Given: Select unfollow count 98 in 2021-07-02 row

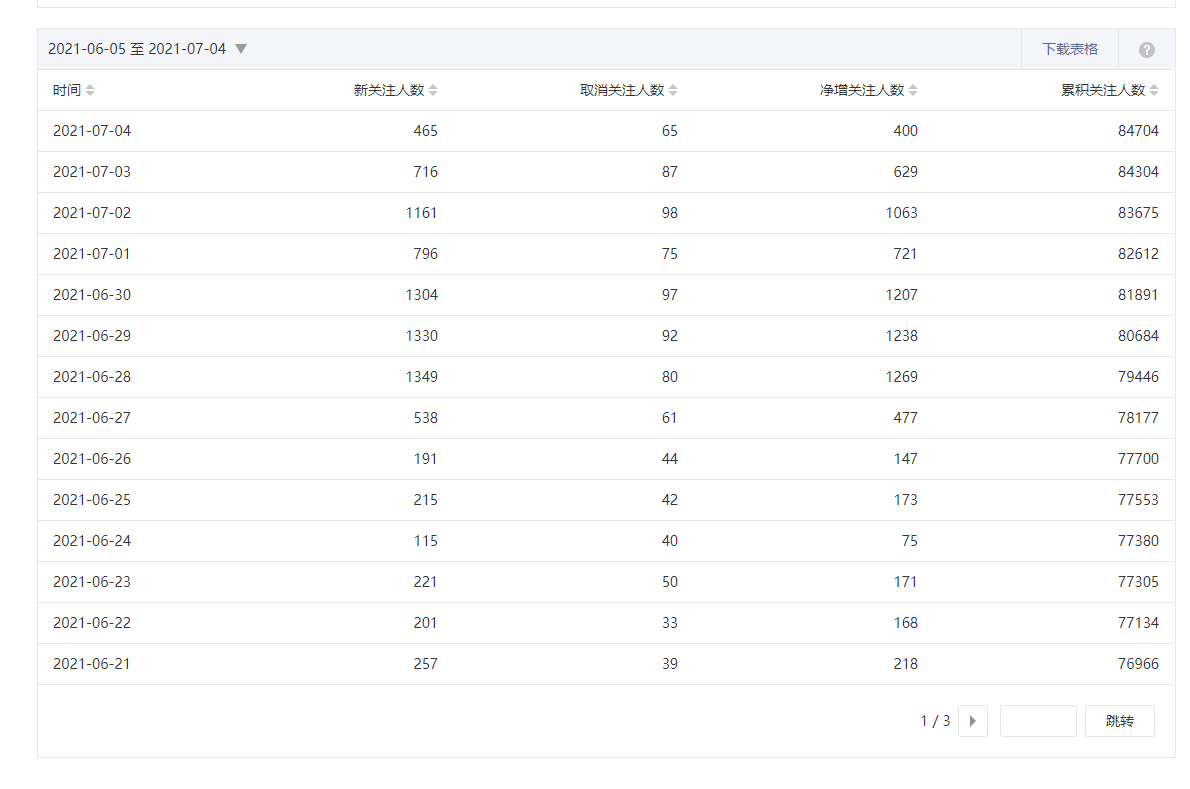Looking at the screenshot, I should pos(669,213).
